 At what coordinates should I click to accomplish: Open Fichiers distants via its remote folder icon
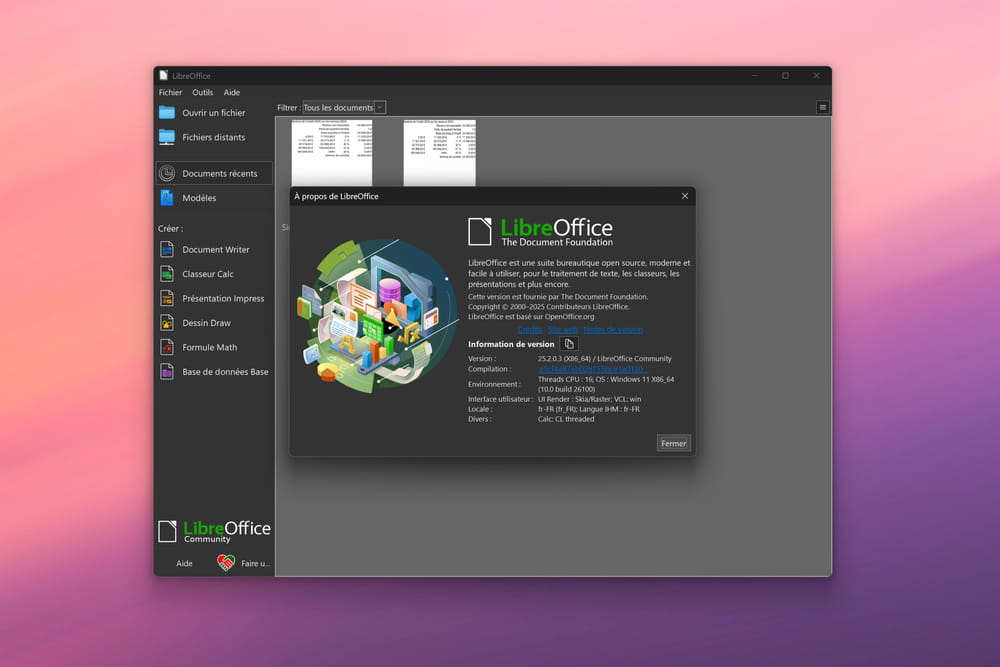pos(167,137)
